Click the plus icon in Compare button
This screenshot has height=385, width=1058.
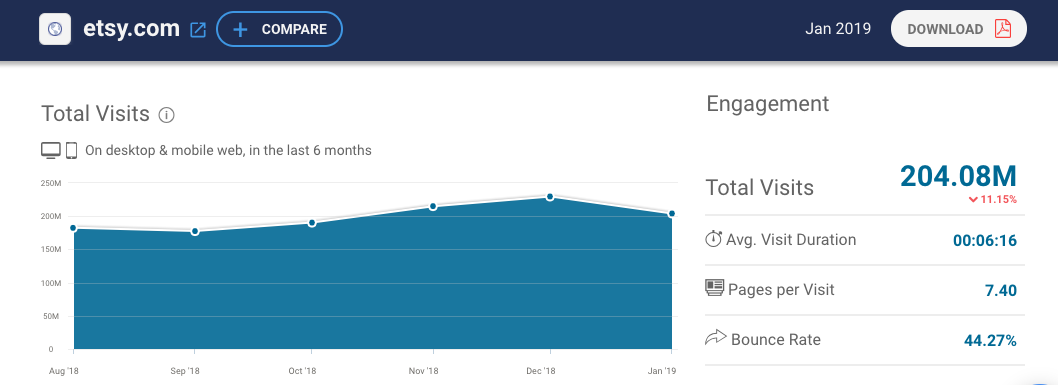(x=240, y=30)
